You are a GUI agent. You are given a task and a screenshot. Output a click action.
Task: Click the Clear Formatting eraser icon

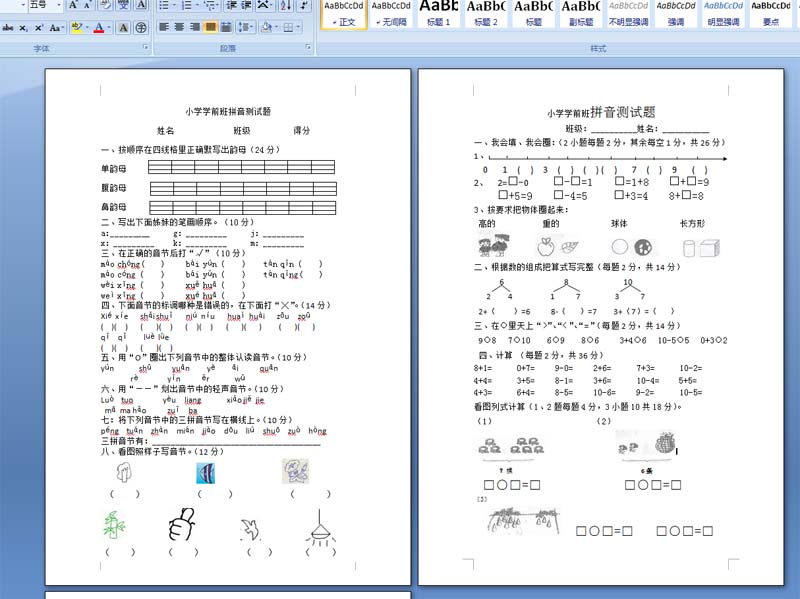coord(106,5)
